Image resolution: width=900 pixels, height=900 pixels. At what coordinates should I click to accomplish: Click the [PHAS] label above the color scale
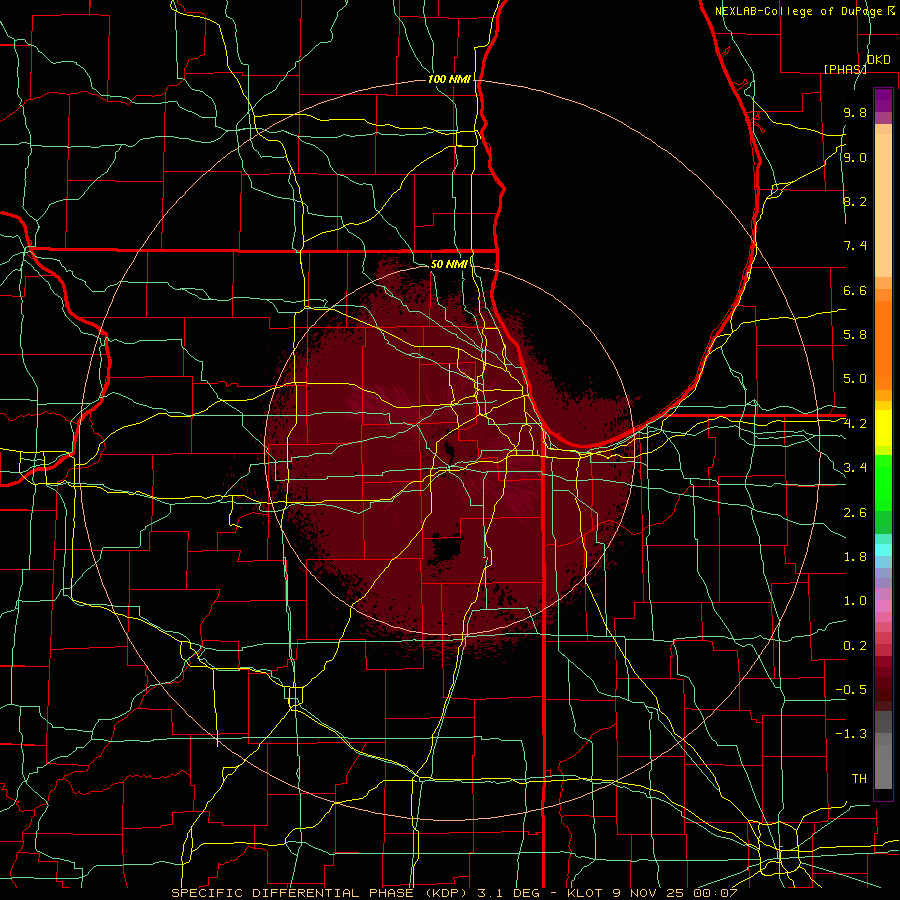pyautogui.click(x=845, y=69)
